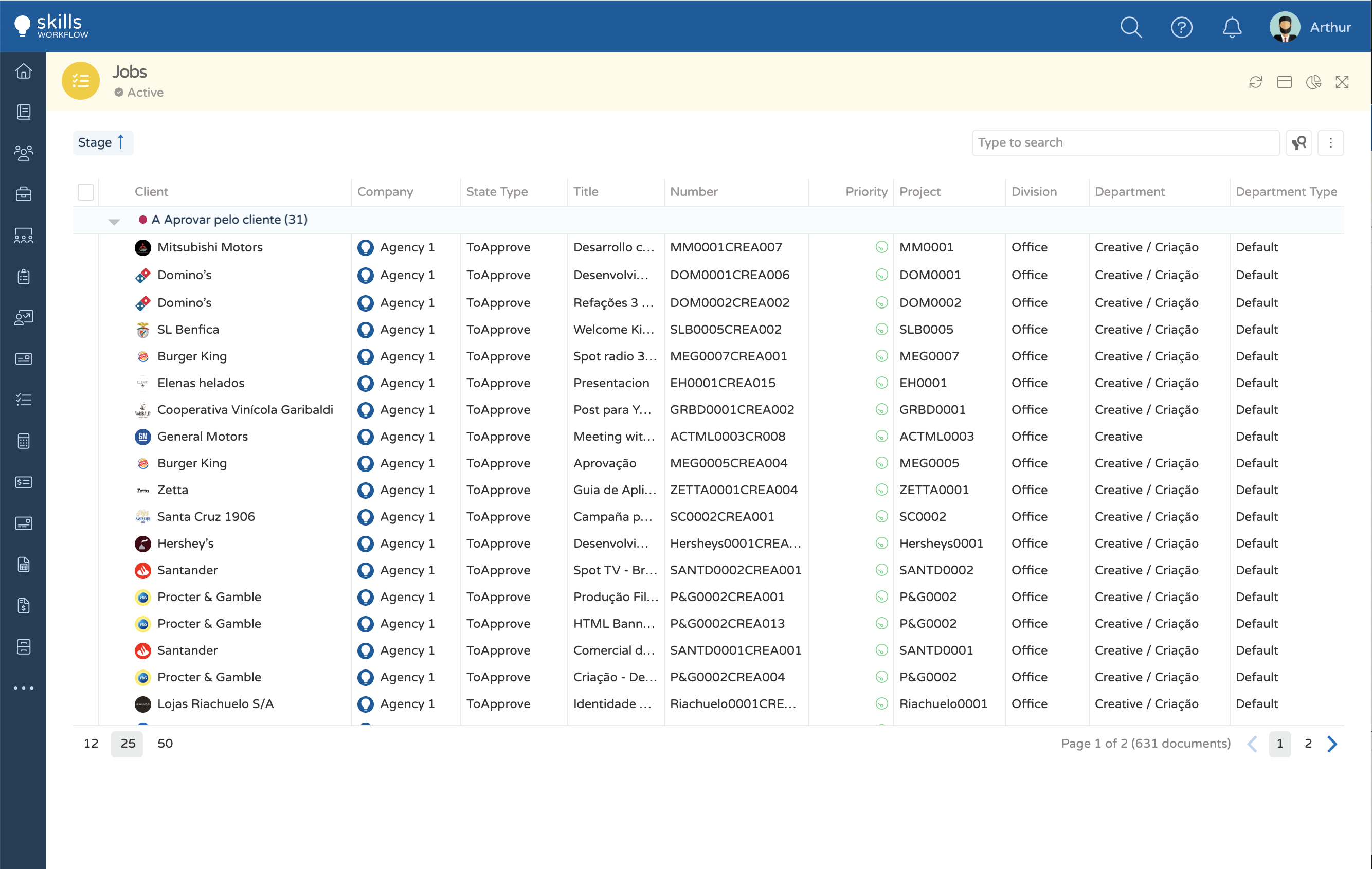The height and width of the screenshot is (869, 1372).
Task: Click the next page arrow
Action: [x=1331, y=743]
